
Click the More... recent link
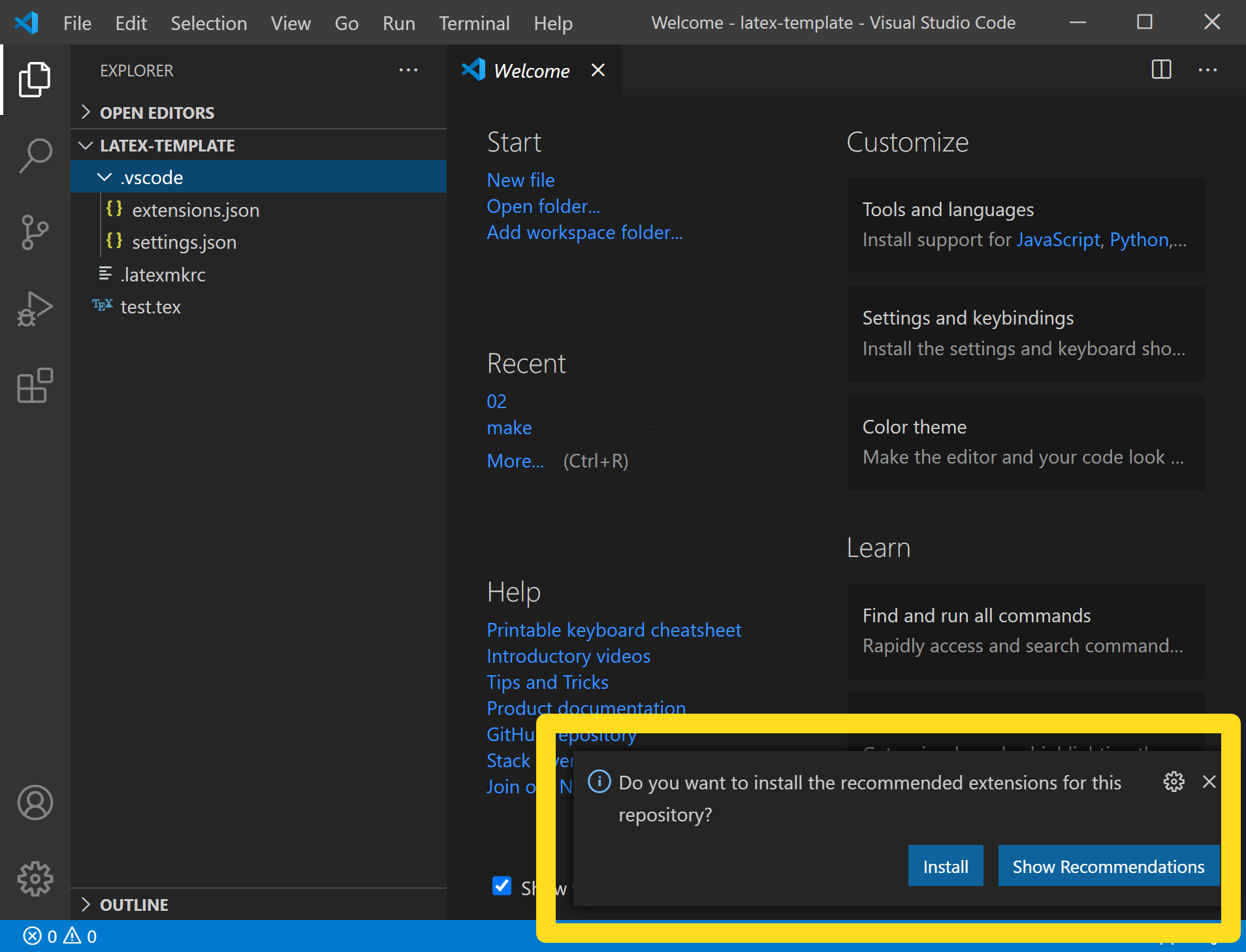[x=515, y=460]
